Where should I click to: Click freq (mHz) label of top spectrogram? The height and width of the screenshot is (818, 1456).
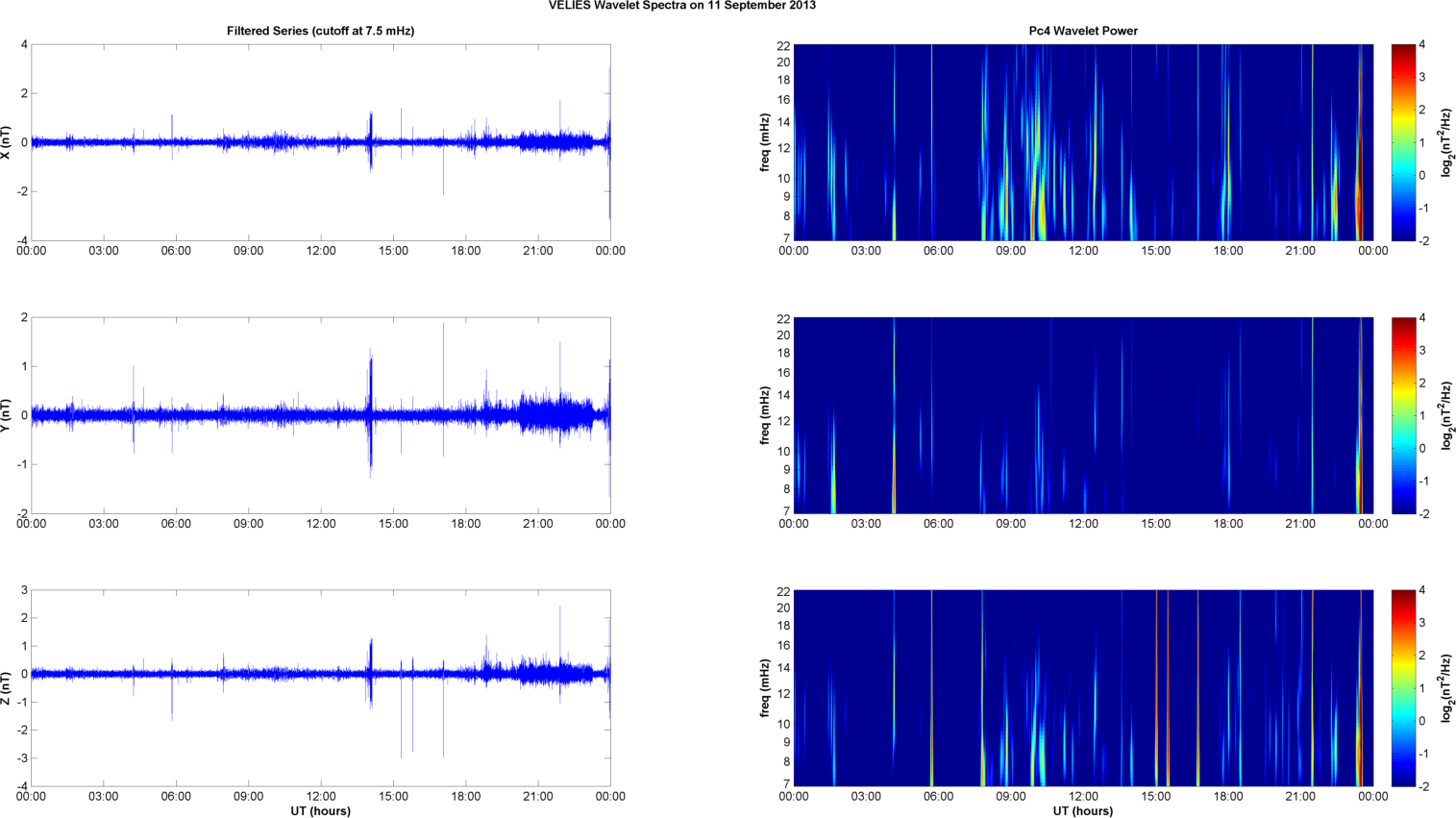tap(765, 142)
